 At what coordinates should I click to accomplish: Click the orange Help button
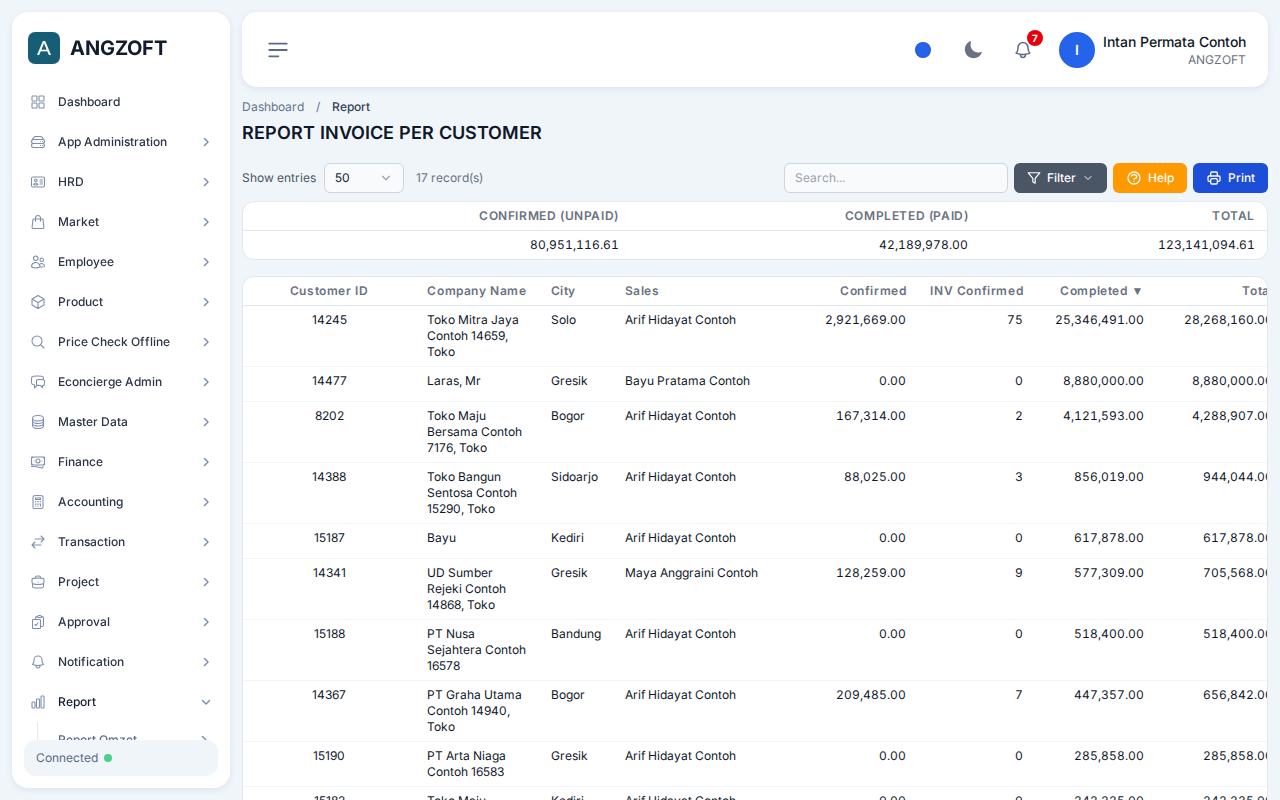[1150, 178]
